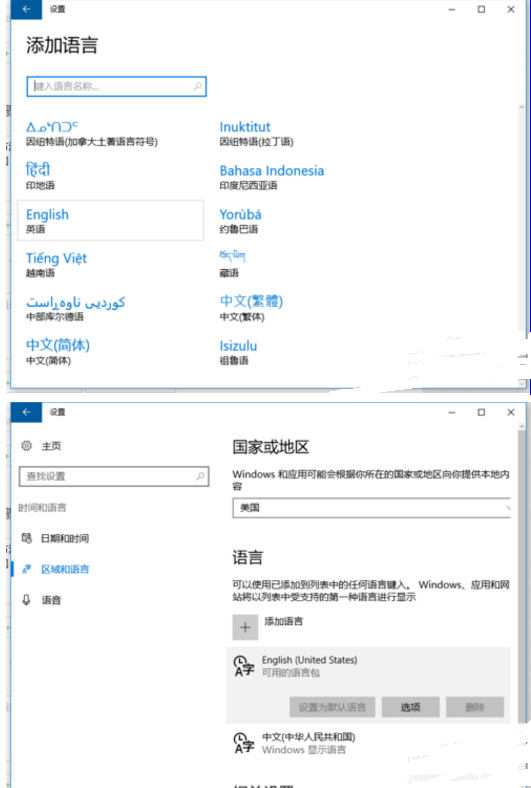Select Isizulu 祖鲁语 language

[x=238, y=352]
